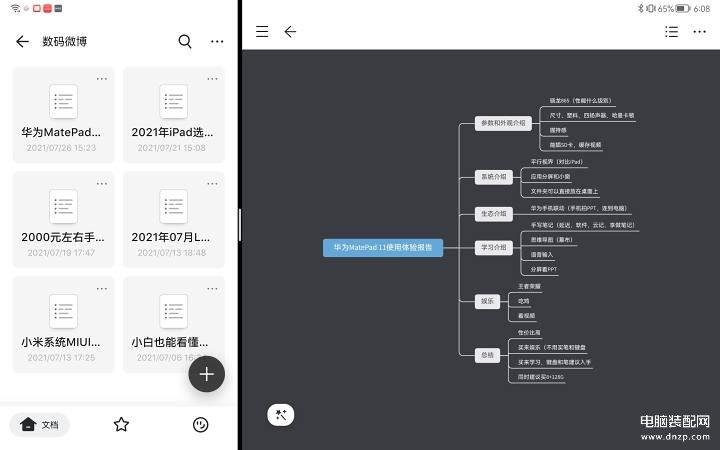
Task: Open options menu for 2000元左右手 card
Action: (x=102, y=184)
